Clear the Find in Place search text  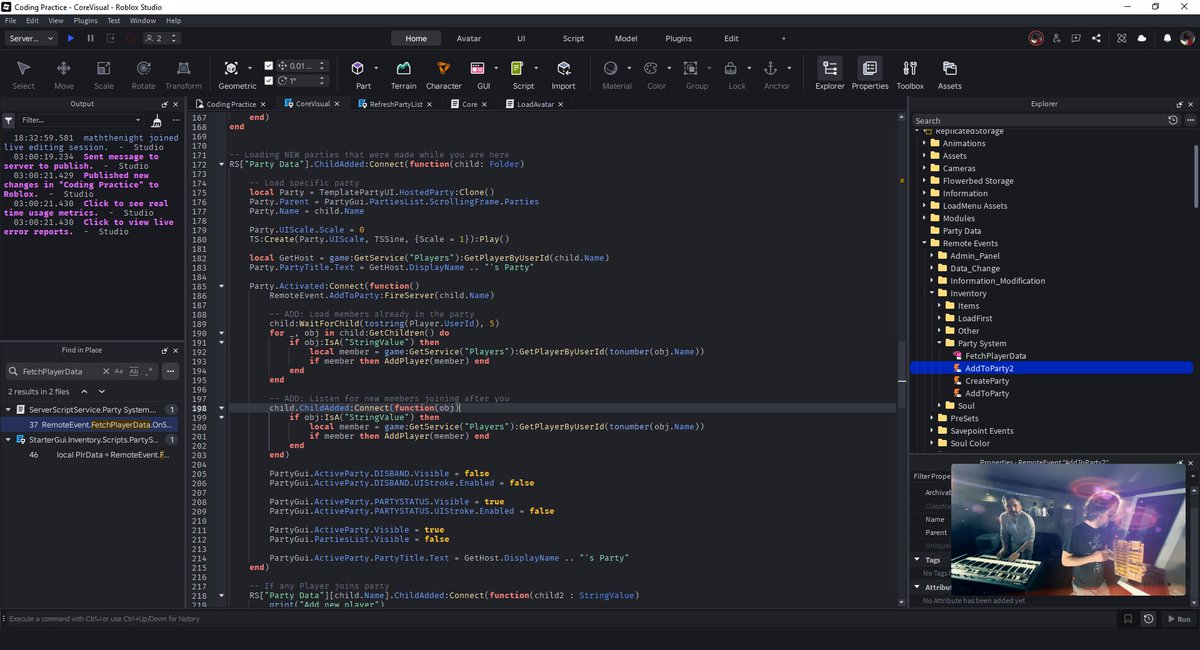[x=105, y=371]
